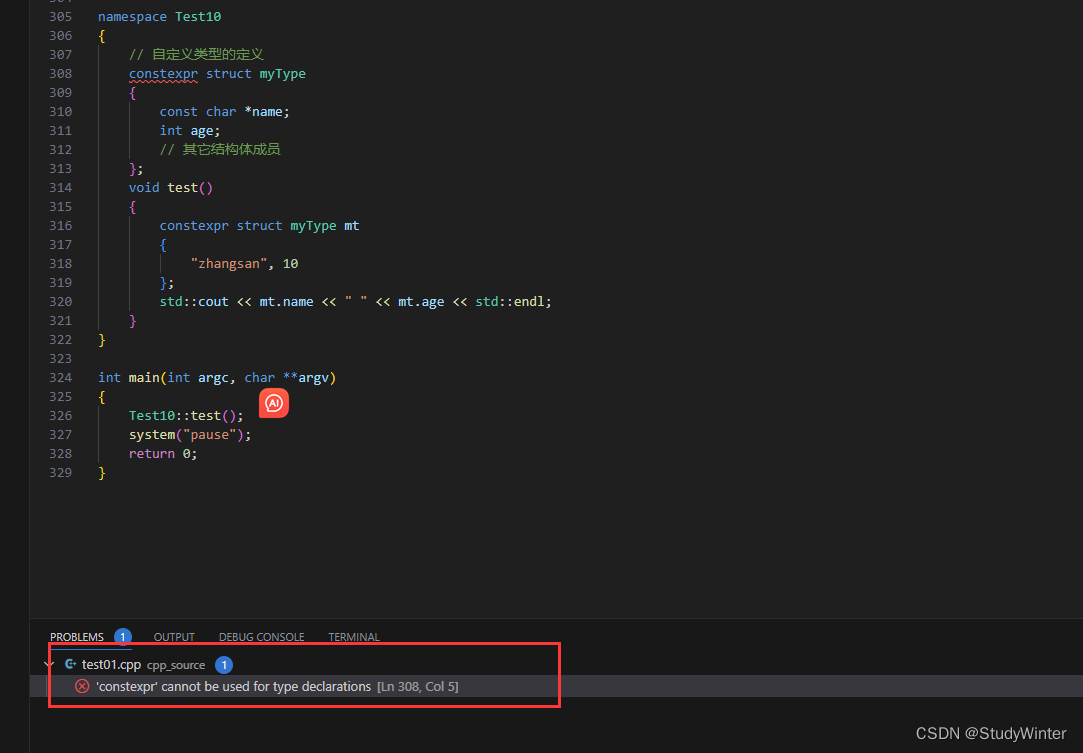Switch to the TERMINAL tab

click(353, 636)
